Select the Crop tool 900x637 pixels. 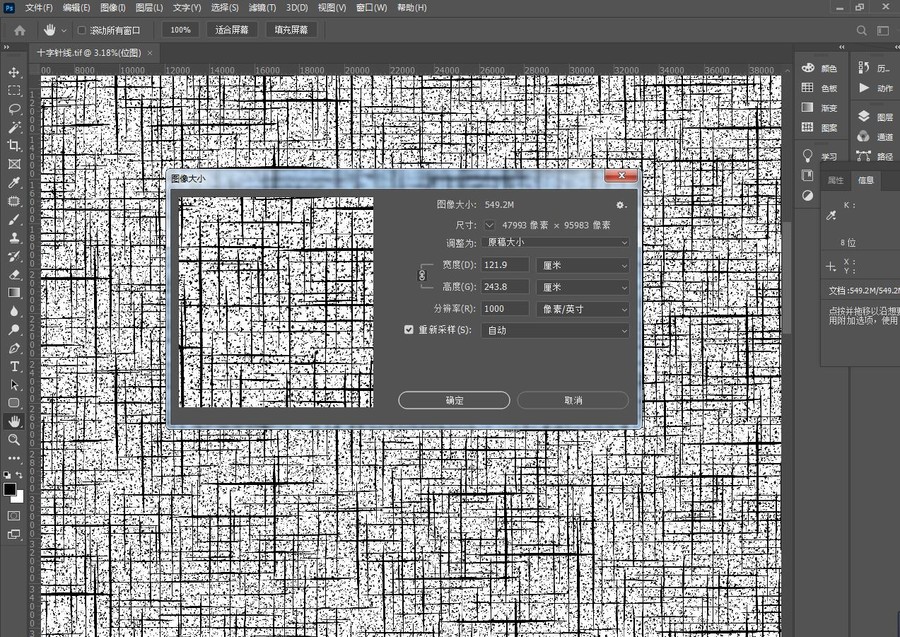click(14, 146)
